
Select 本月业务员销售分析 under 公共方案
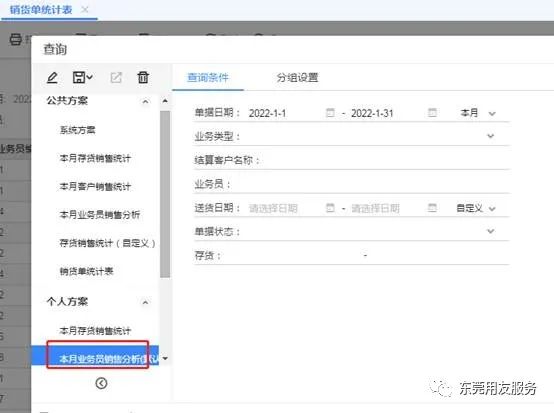(100, 214)
